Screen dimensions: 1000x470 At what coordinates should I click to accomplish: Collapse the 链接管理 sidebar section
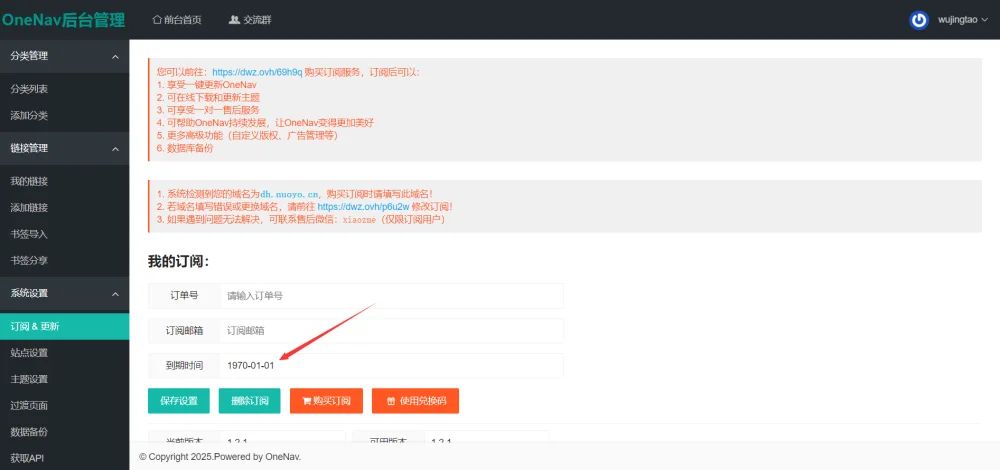click(x=64, y=148)
